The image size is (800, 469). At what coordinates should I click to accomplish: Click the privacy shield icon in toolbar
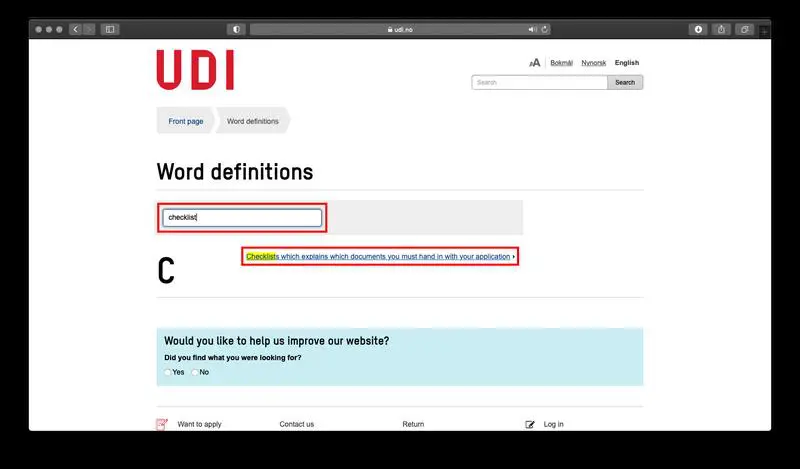click(236, 29)
